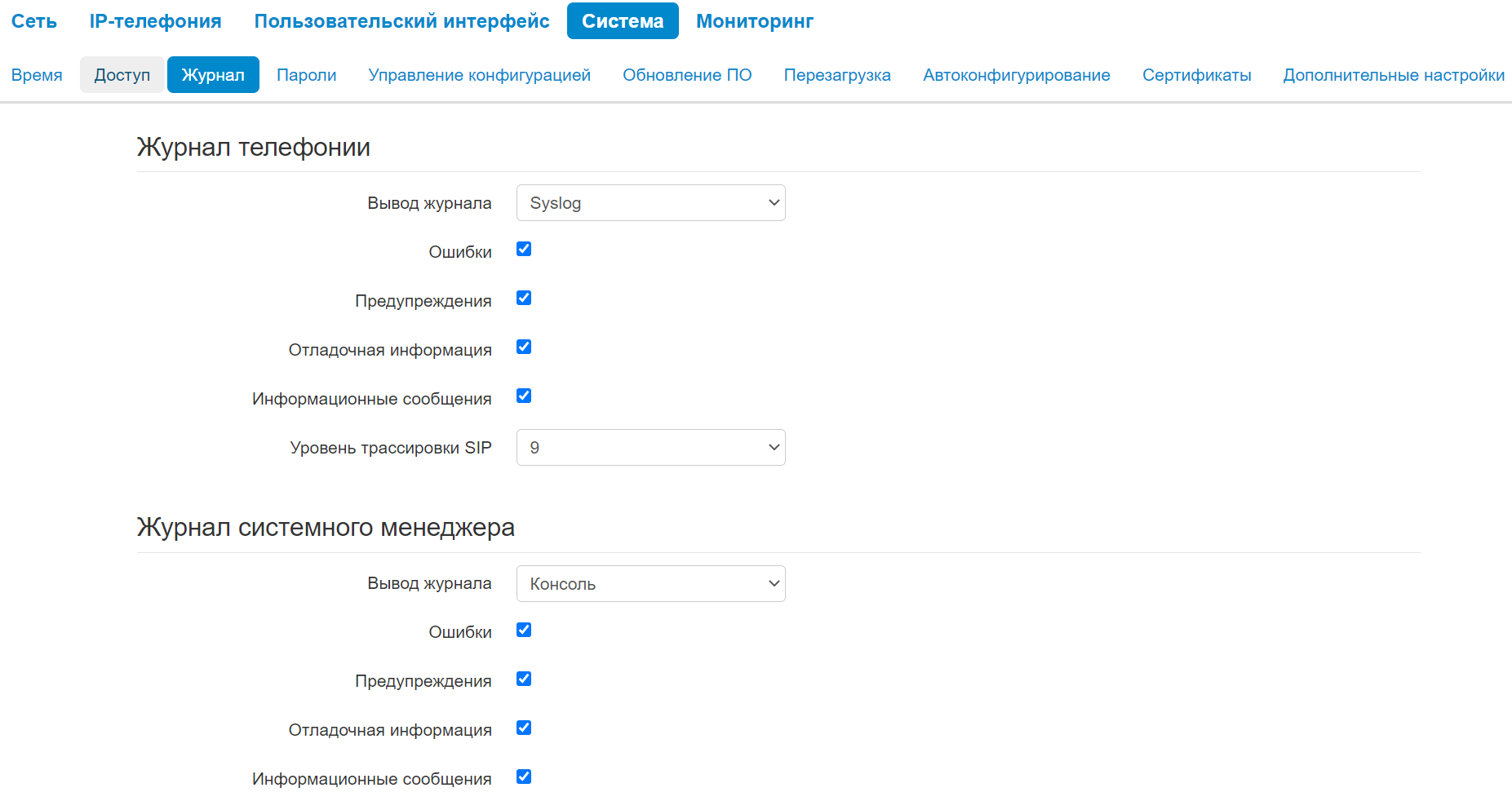Click the Уровень трассировки SIP label
Image resolution: width=1512 pixels, height=801 pixels.
point(391,448)
